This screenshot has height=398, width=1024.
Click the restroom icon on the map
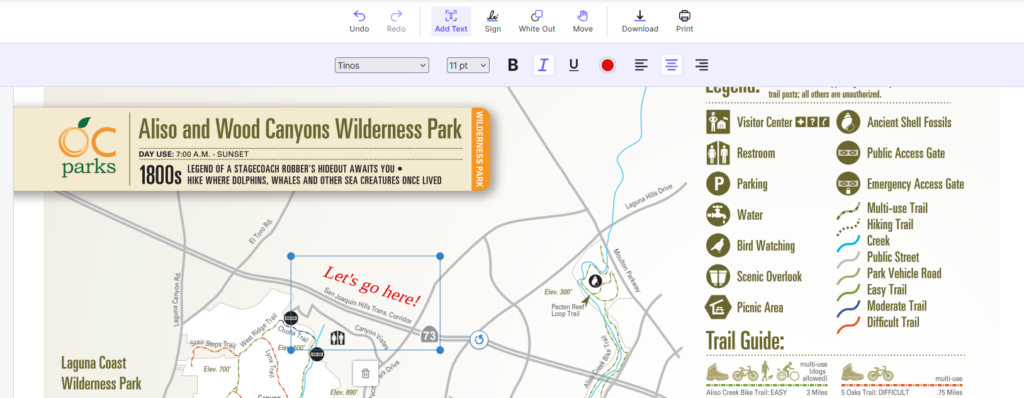[338, 338]
